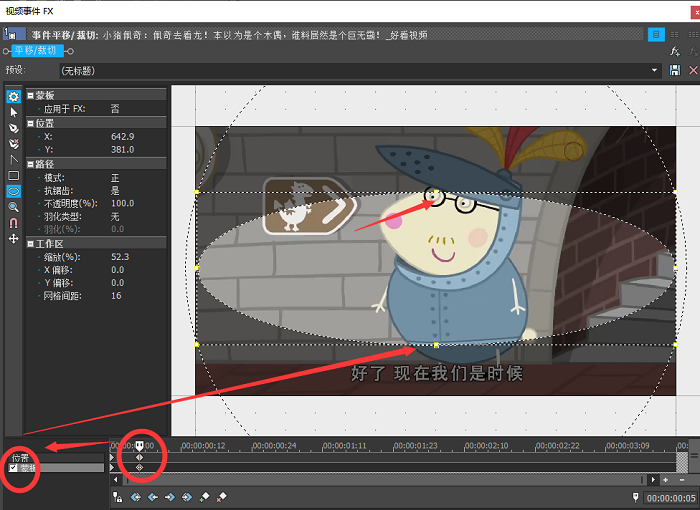Click the Save Preset floppy disk icon
The width and height of the screenshot is (700, 510).
click(x=675, y=70)
